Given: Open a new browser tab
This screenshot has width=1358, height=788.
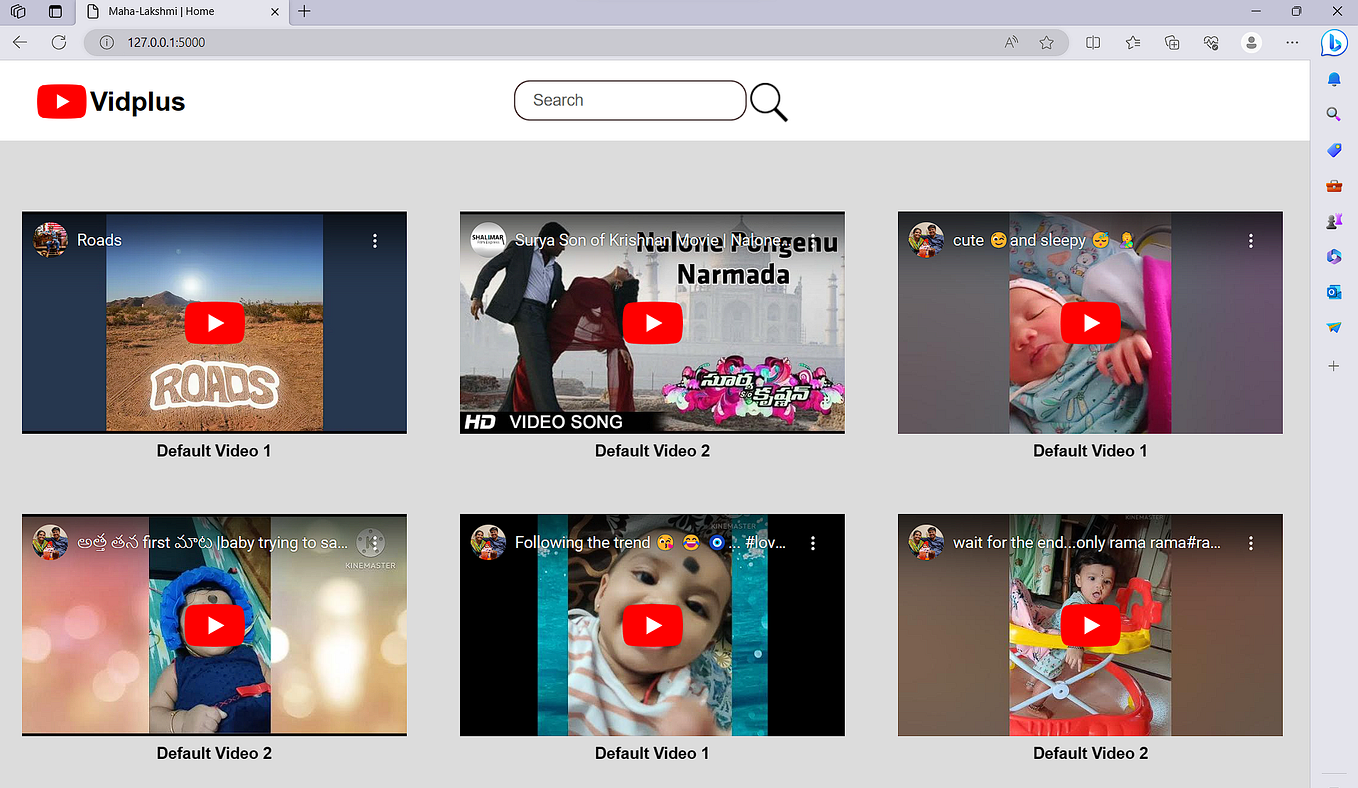Looking at the screenshot, I should (304, 11).
